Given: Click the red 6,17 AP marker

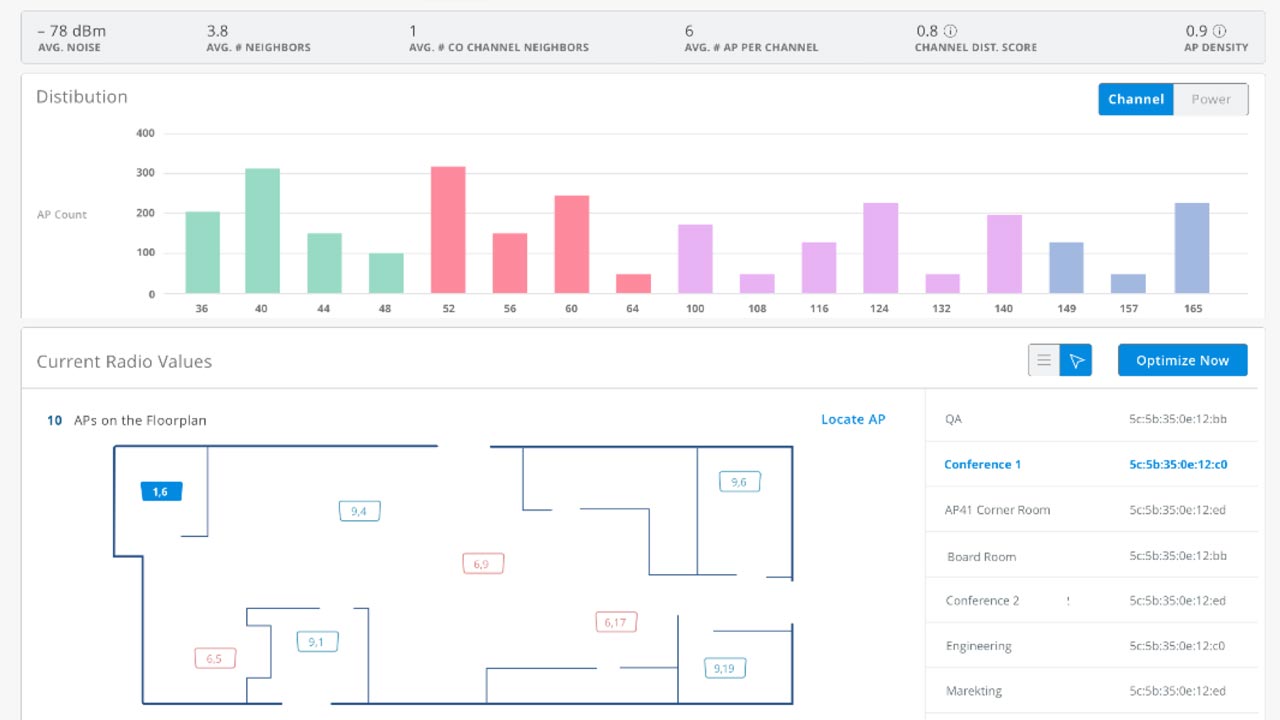Looking at the screenshot, I should [x=615, y=622].
